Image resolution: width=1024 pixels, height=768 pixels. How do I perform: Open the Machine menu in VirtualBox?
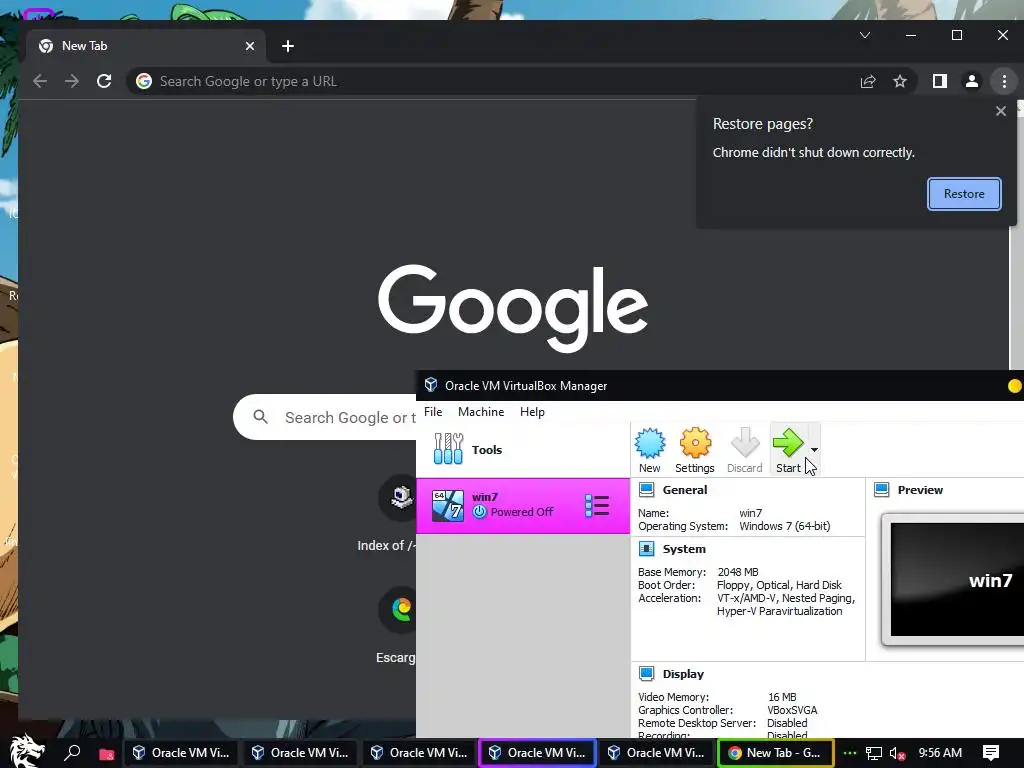click(481, 412)
